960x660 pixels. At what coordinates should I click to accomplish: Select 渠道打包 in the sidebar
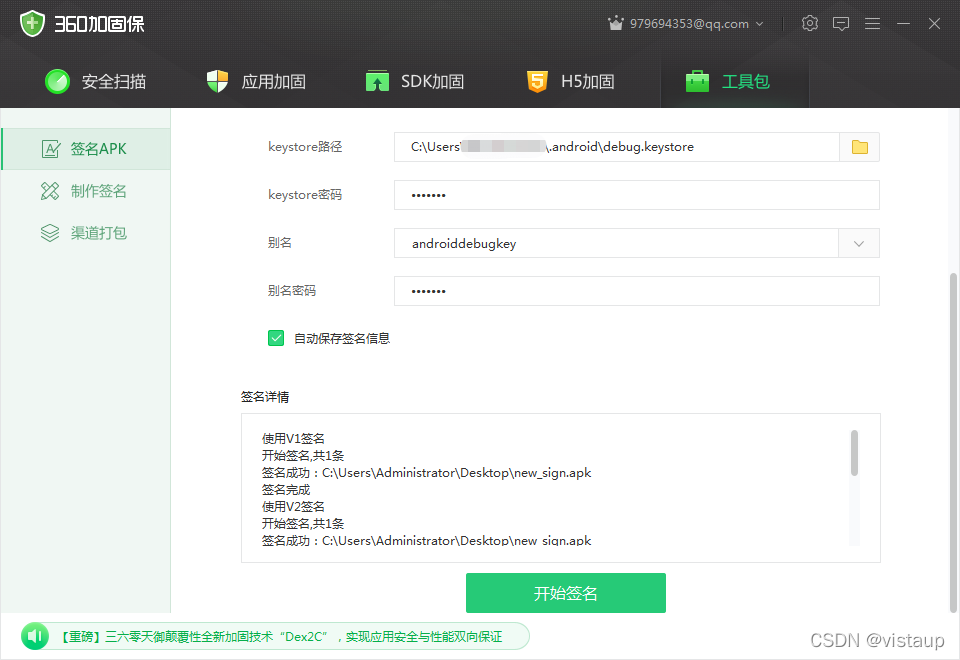[86, 233]
